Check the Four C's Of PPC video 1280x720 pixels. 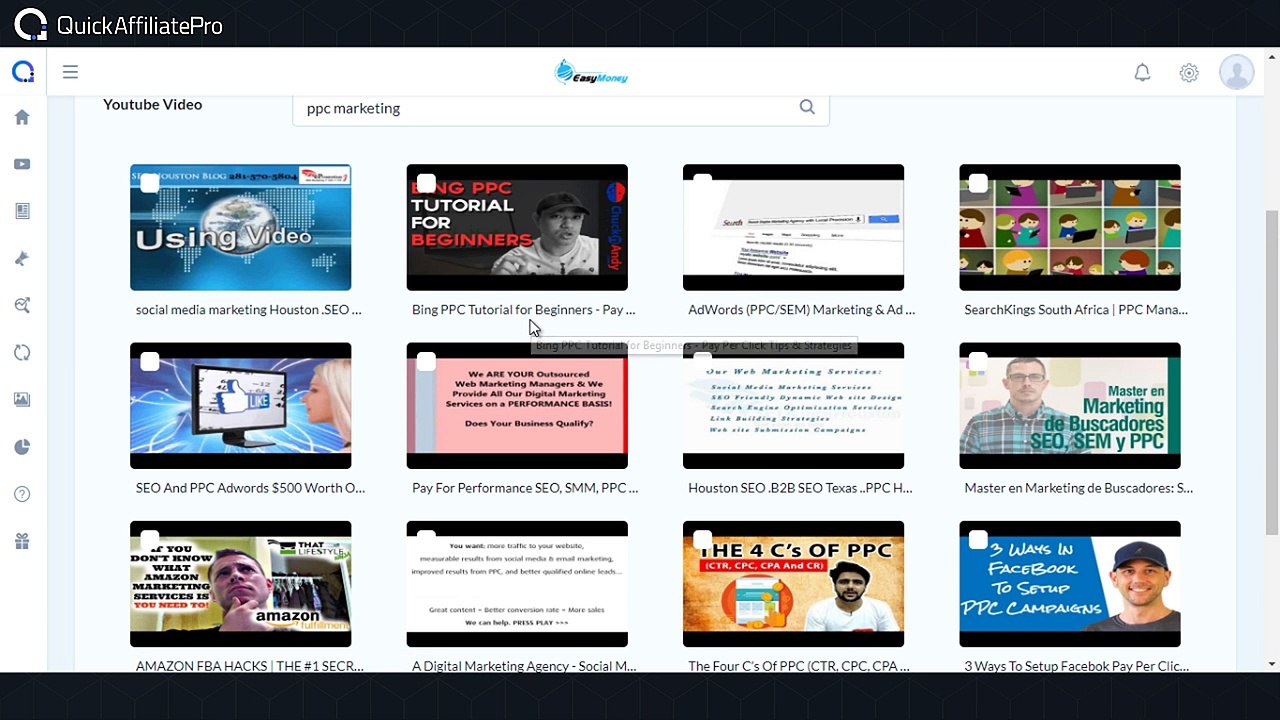point(702,539)
